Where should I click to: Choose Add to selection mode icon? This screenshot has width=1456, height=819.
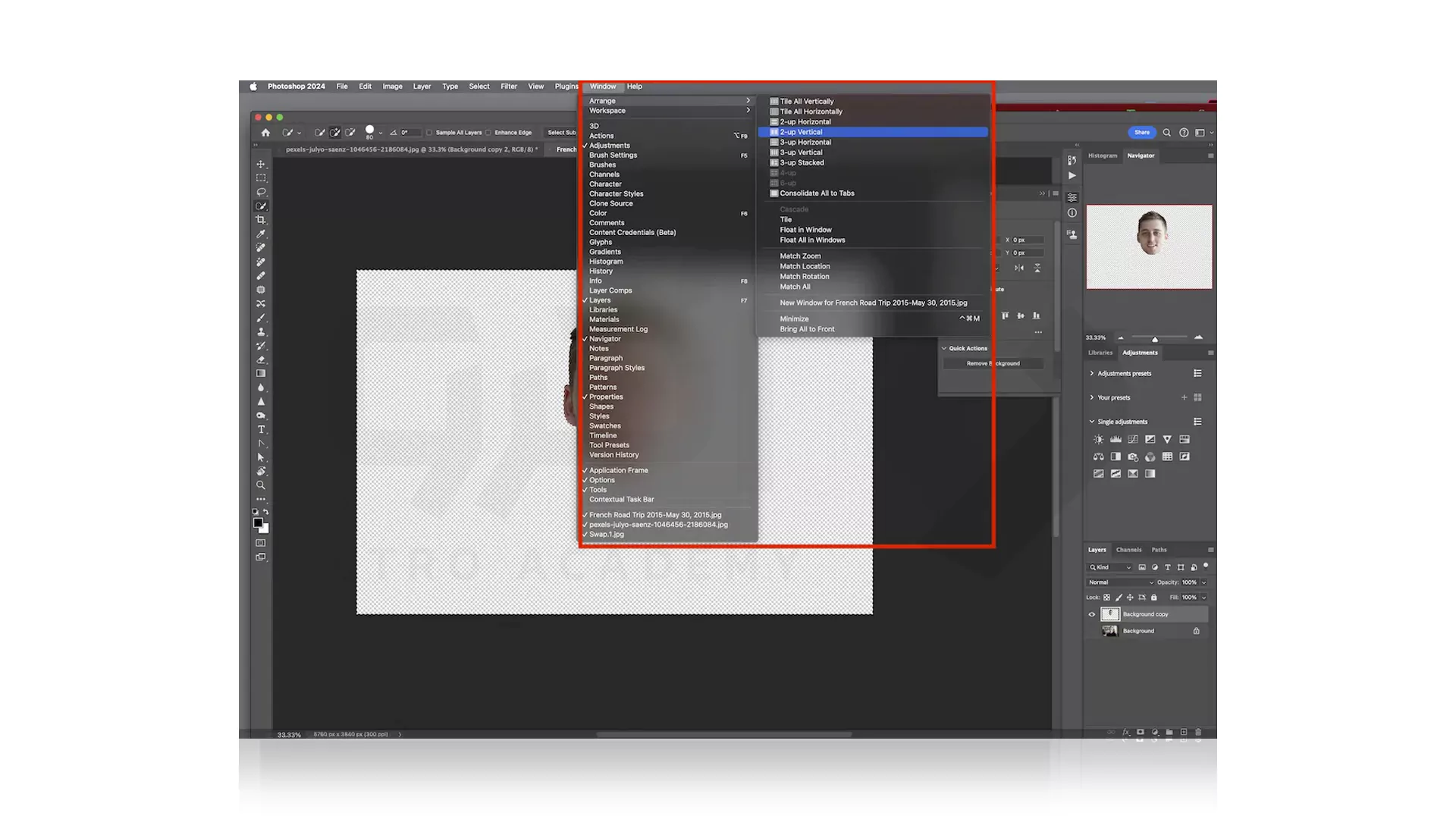(x=334, y=133)
